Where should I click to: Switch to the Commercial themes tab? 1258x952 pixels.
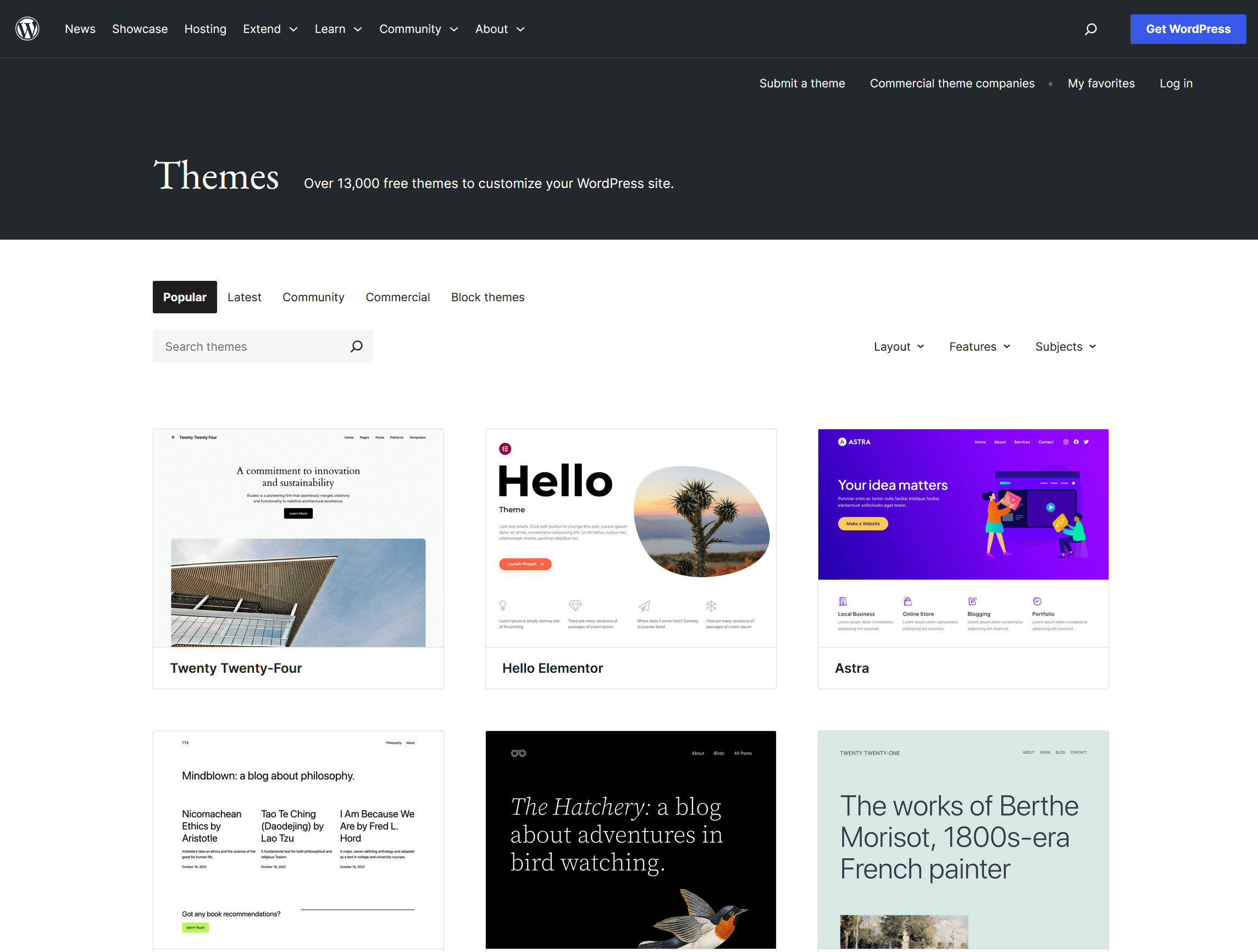pos(397,297)
